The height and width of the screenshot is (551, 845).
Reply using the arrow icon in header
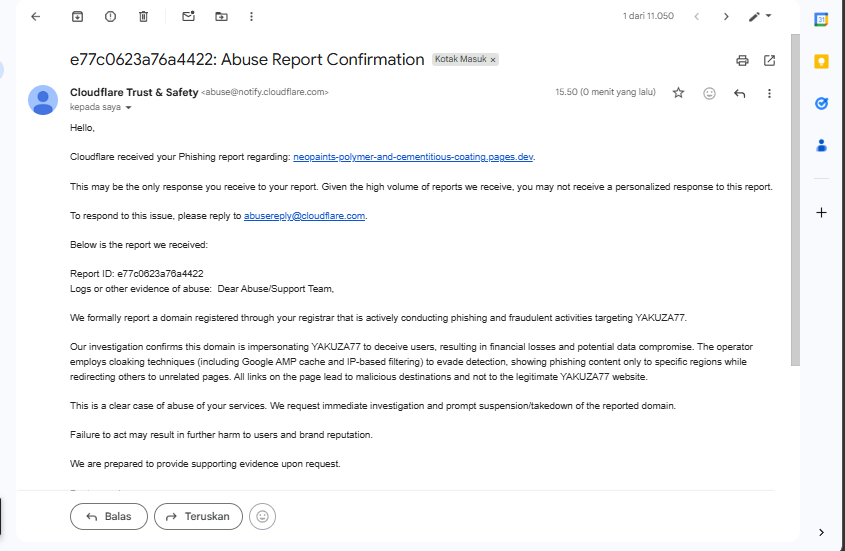(739, 93)
